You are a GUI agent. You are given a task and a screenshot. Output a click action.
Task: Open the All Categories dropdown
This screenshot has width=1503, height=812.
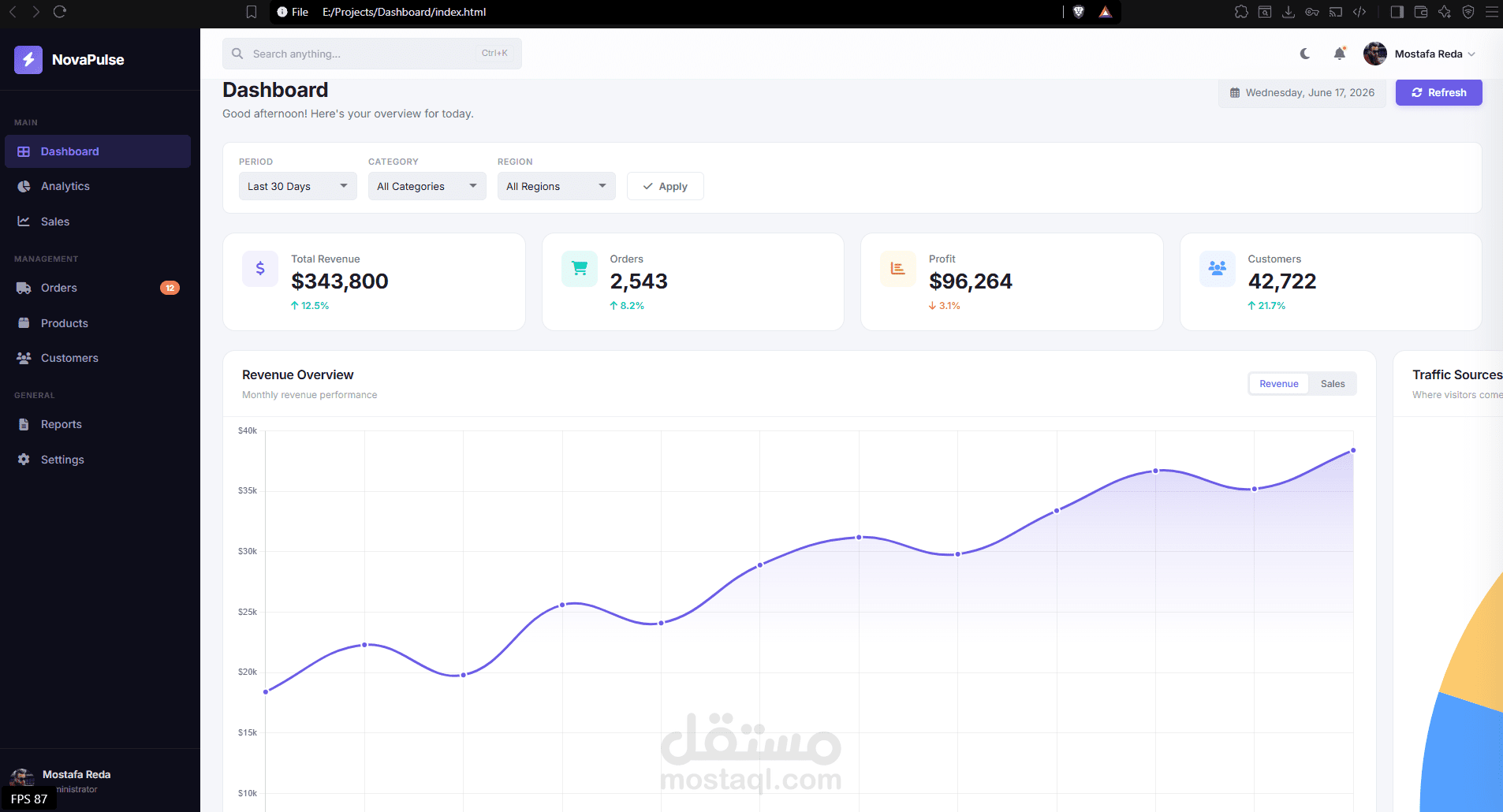point(427,186)
